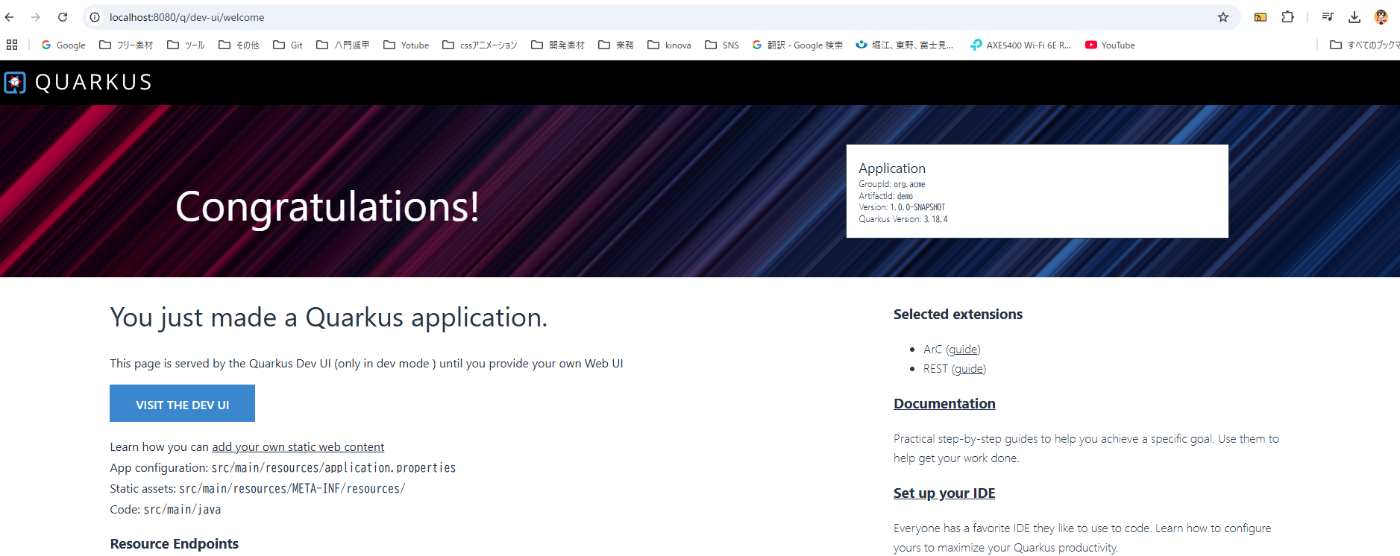Open the cssアニメーション bookmark folder

(x=479, y=45)
